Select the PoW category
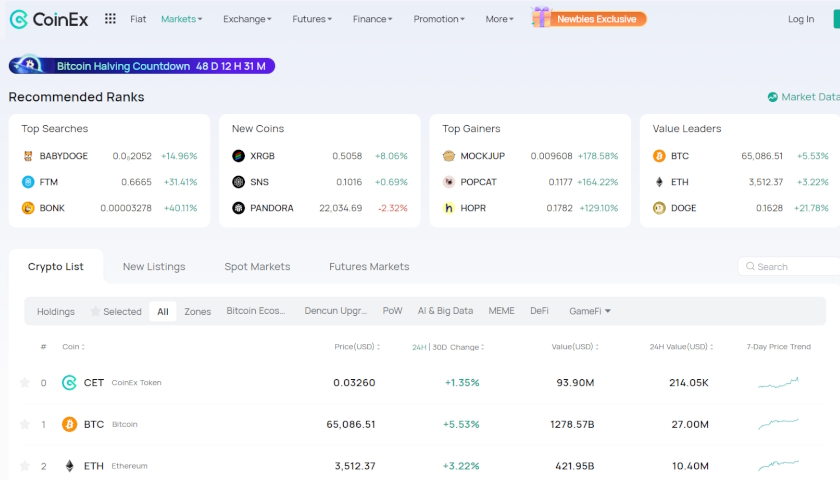This screenshot has height=480, width=840. point(392,311)
